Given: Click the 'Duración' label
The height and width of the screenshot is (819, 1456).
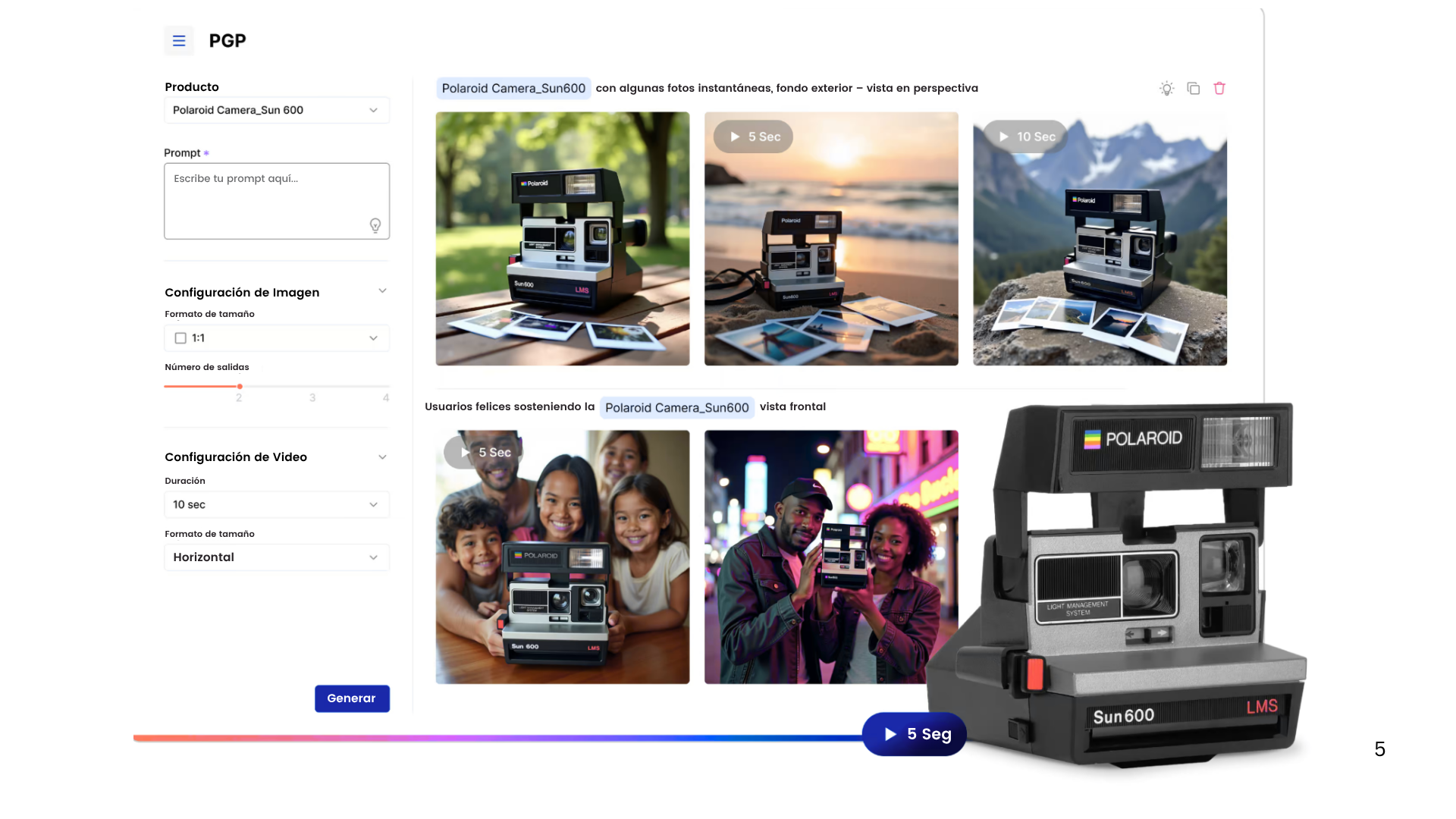Looking at the screenshot, I should pos(185,481).
